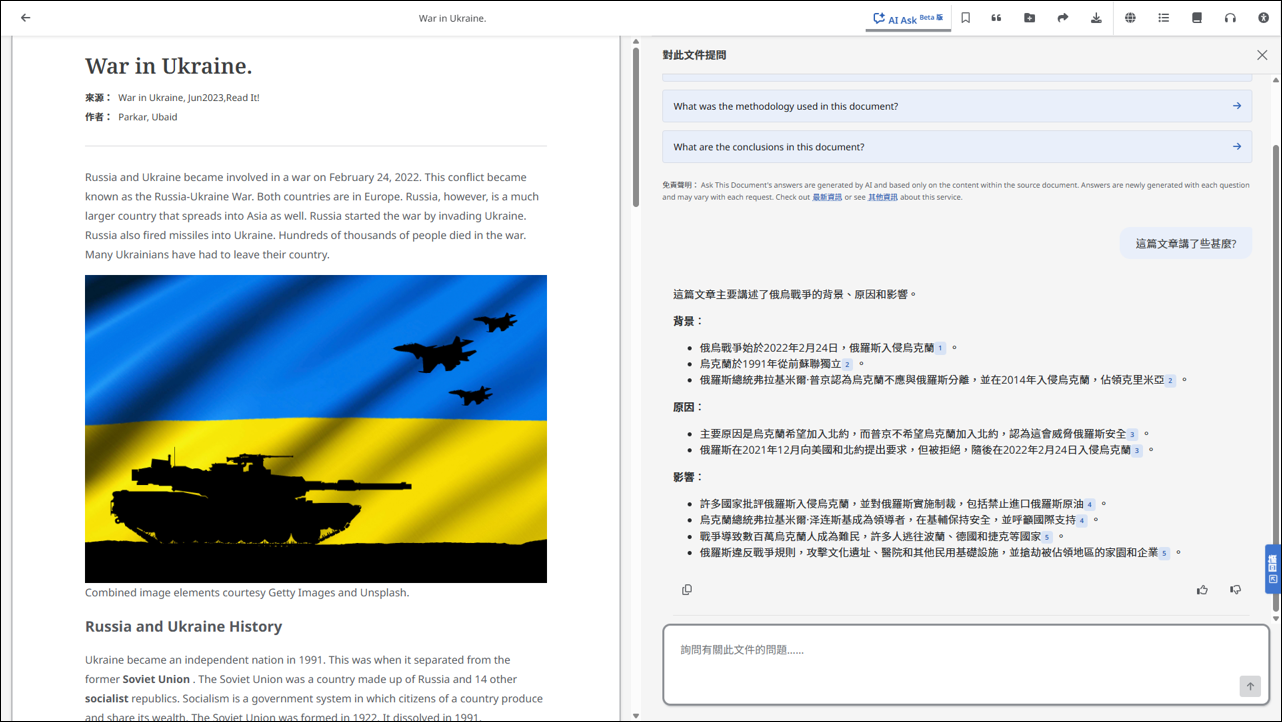This screenshot has height=722, width=1282.
Task: Click author name 'Parkar, Ubaid'
Action: click(148, 117)
